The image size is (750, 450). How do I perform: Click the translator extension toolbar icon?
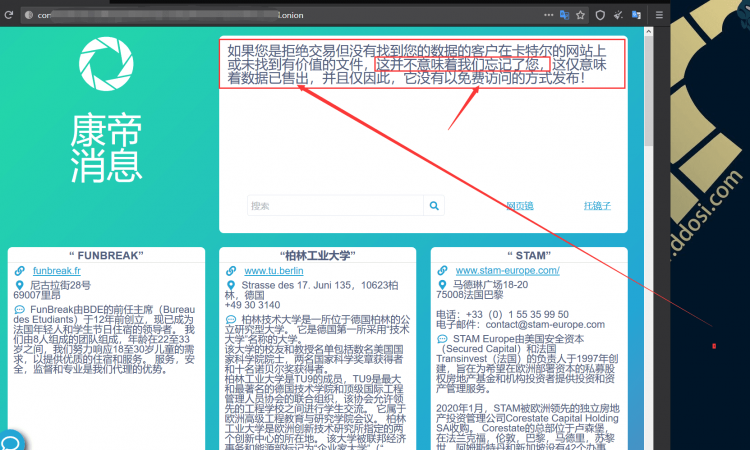[x=636, y=15]
